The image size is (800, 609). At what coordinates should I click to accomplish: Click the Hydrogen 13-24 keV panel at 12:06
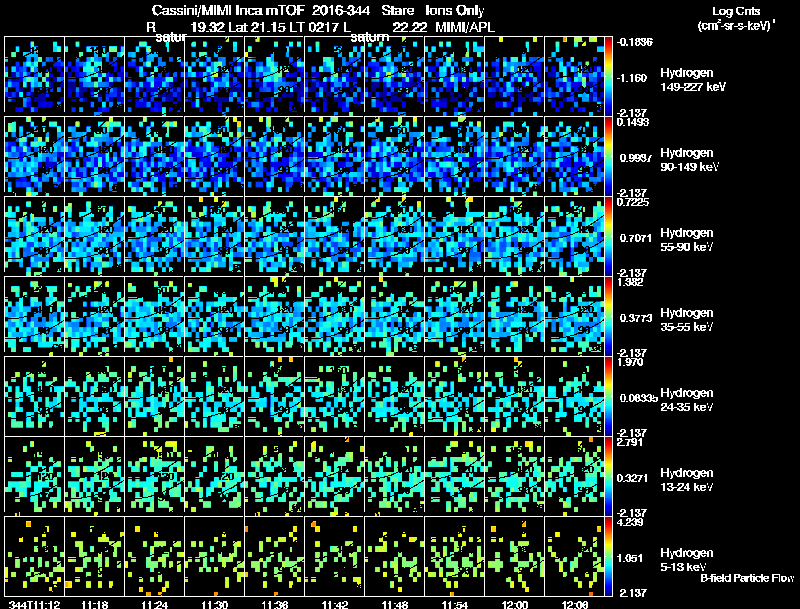[574, 475]
